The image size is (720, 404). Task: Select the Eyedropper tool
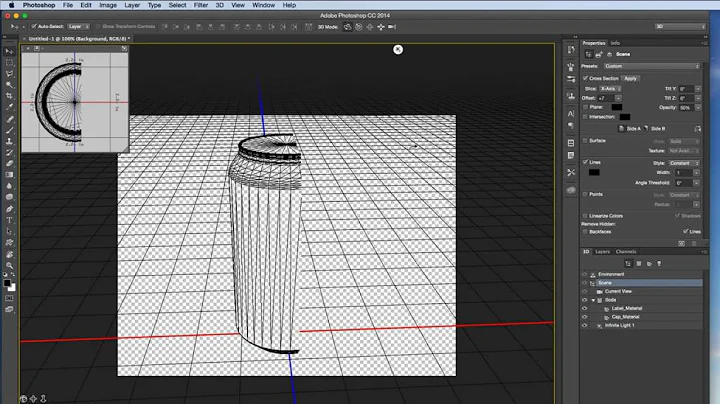9,107
